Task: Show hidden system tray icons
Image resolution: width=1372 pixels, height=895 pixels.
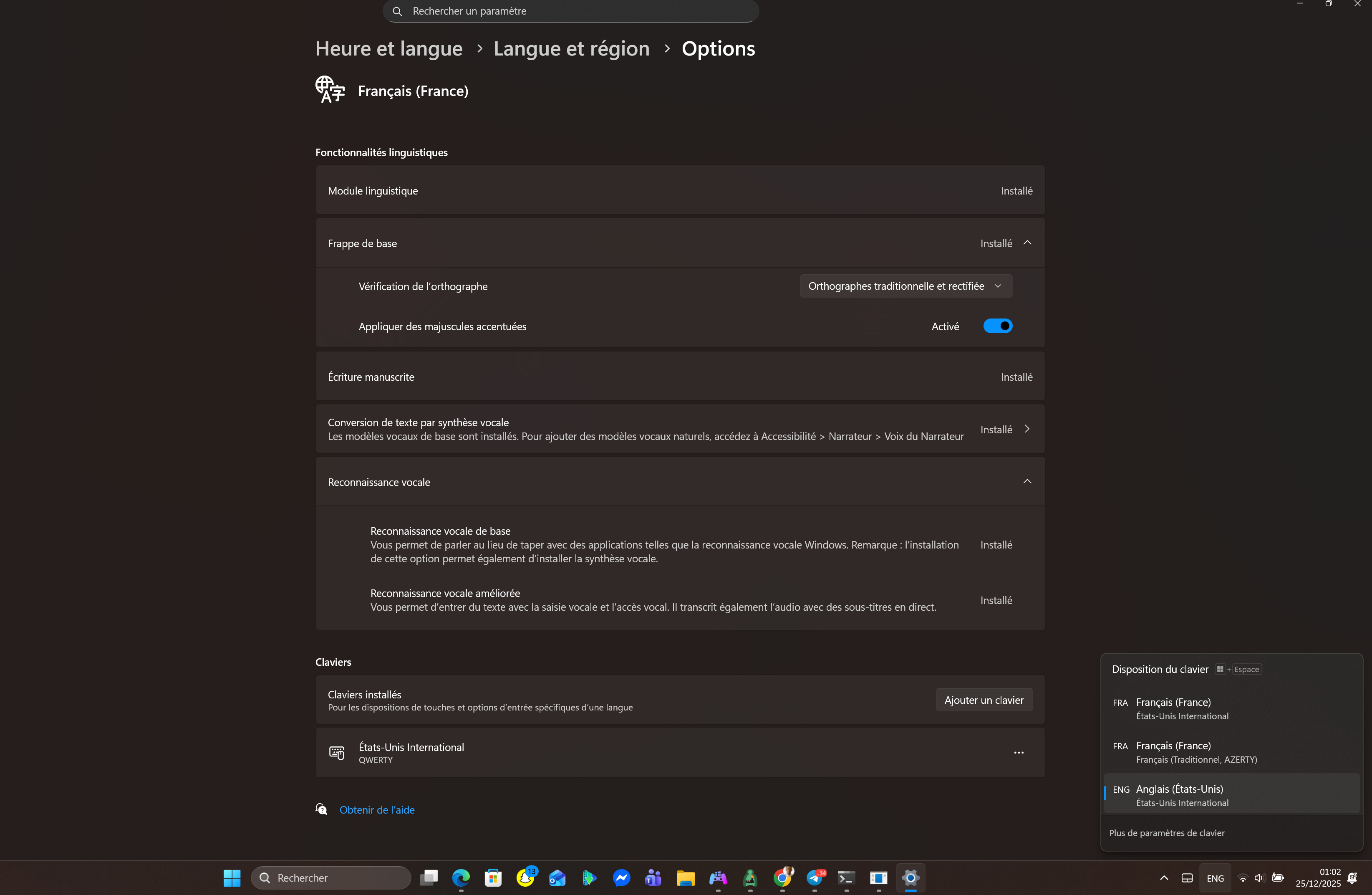Action: (x=1164, y=878)
